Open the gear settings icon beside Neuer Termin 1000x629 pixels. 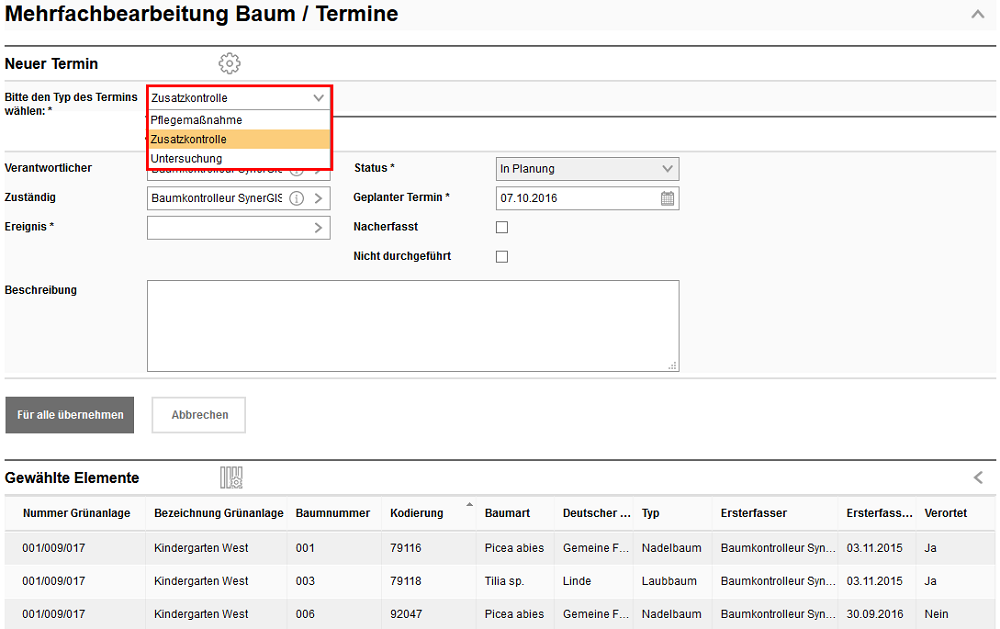[x=230, y=63]
